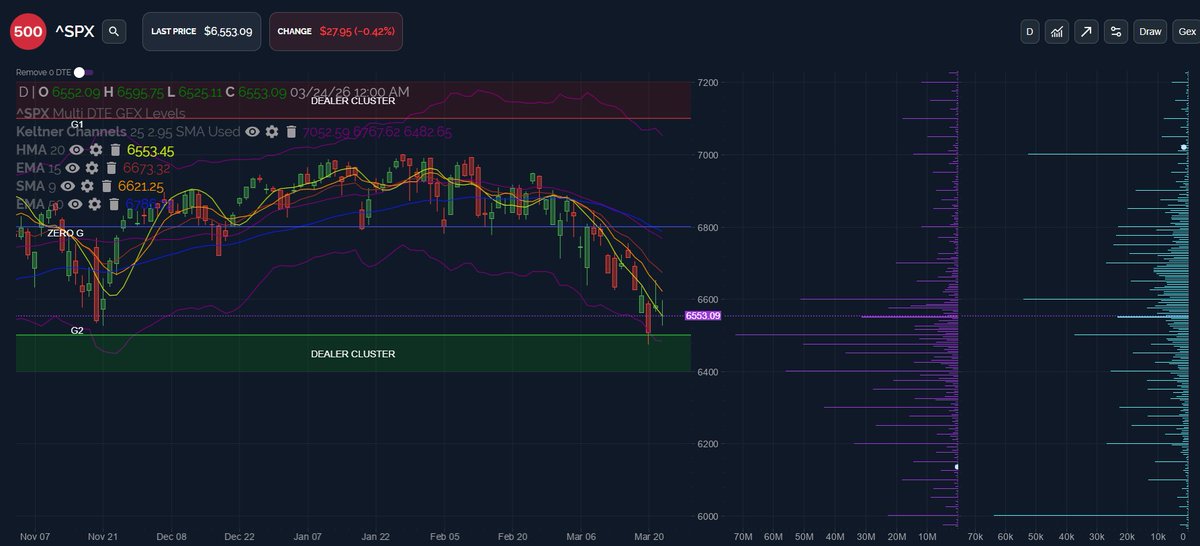
Task: Delete the EMA 50 indicator
Action: tap(113, 204)
